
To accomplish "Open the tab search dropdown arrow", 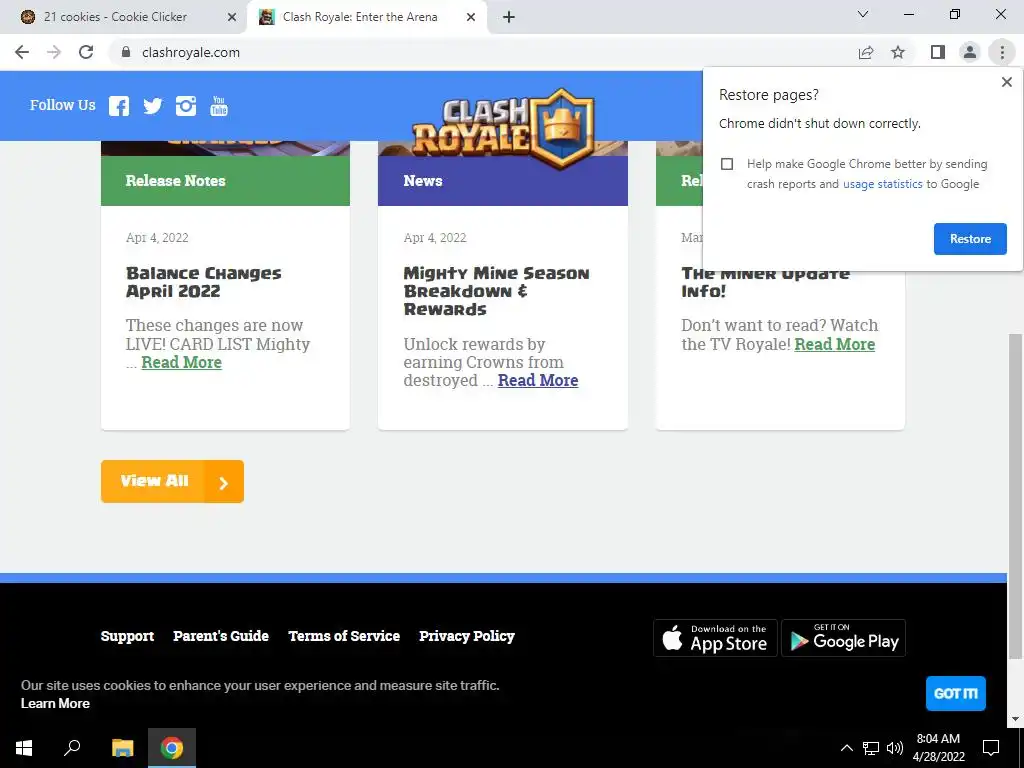I will tap(863, 14).
